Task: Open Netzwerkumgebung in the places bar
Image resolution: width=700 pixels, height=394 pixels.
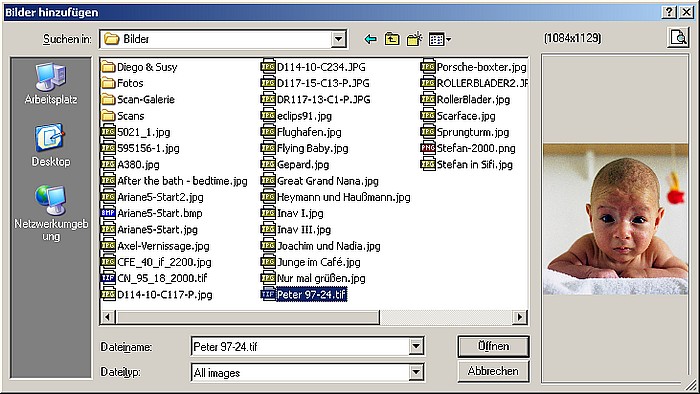Action: (x=51, y=213)
